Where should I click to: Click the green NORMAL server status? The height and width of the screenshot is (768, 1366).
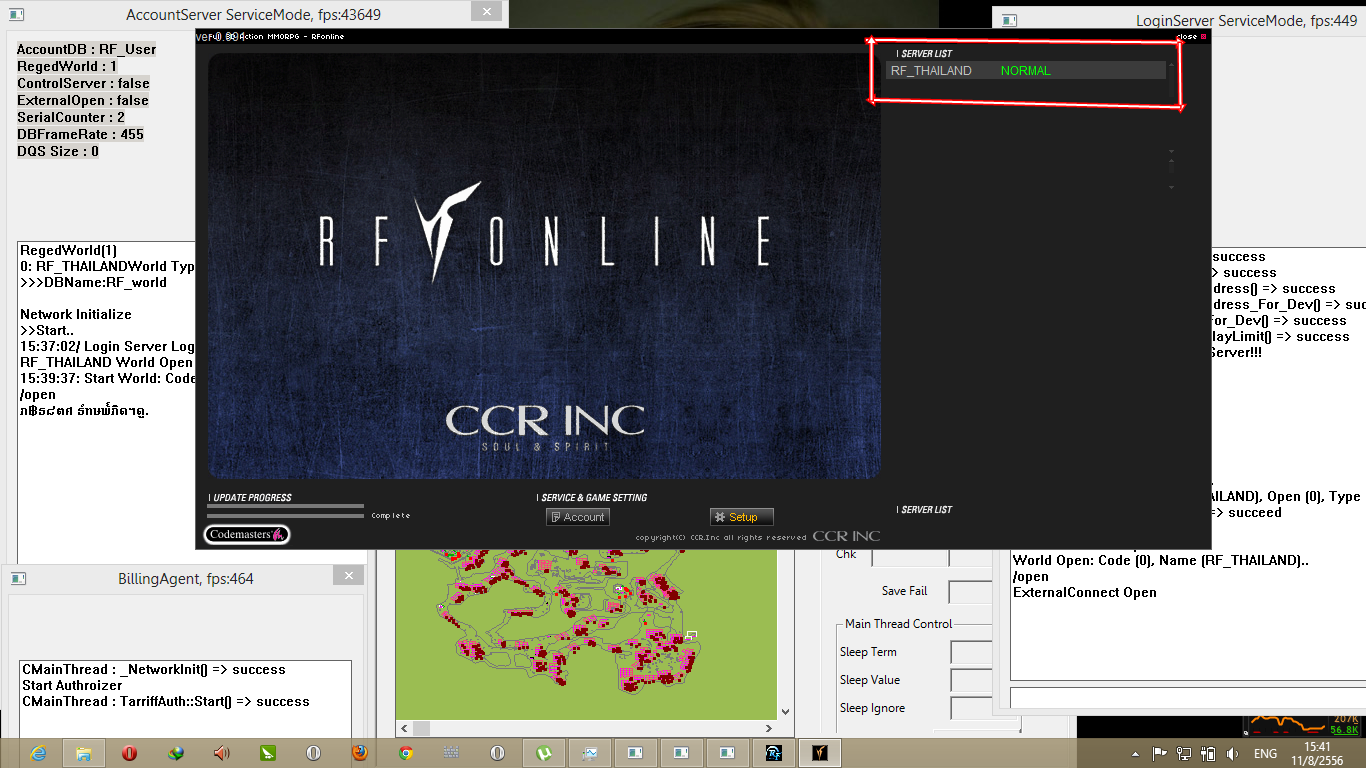pyautogui.click(x=1025, y=71)
